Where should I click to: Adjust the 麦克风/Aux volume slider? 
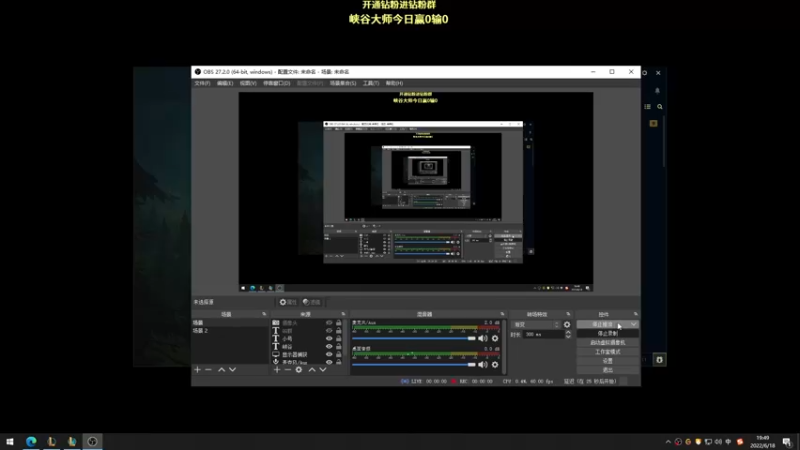pyautogui.click(x=414, y=338)
